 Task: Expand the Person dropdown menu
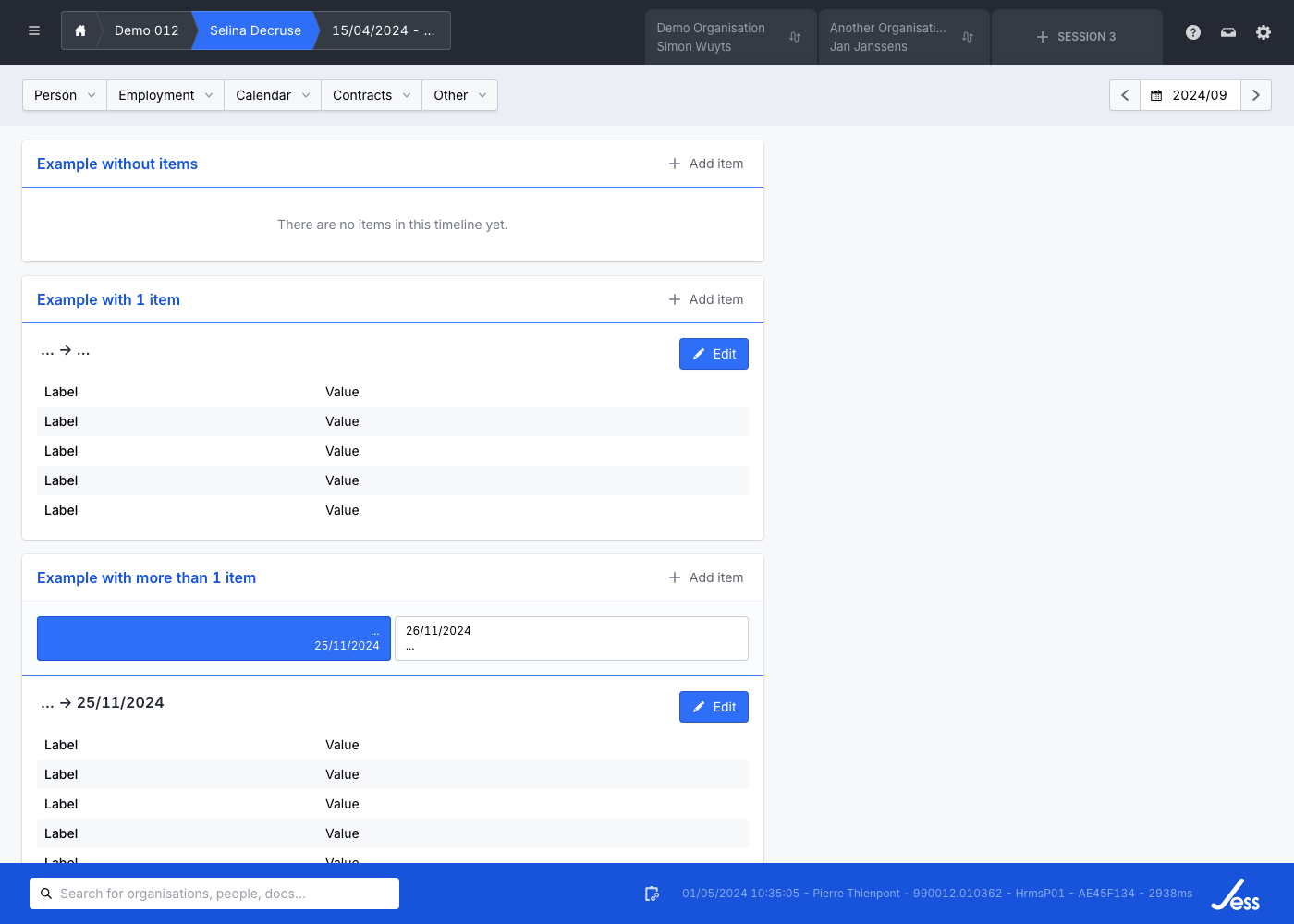point(65,95)
